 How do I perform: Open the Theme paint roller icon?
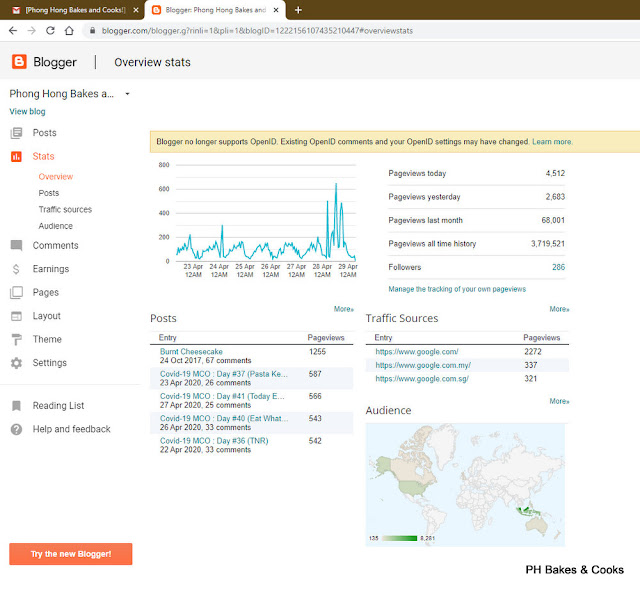[16, 339]
